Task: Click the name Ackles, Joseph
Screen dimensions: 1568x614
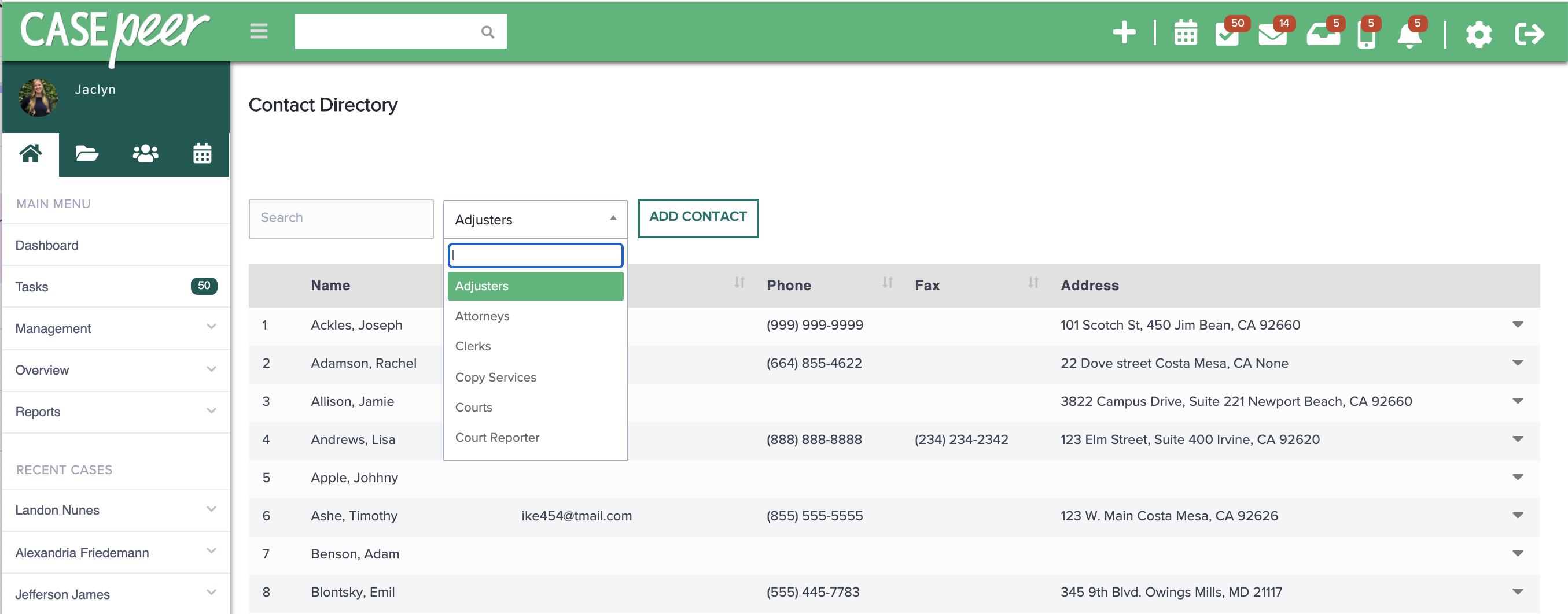Action: [x=356, y=325]
